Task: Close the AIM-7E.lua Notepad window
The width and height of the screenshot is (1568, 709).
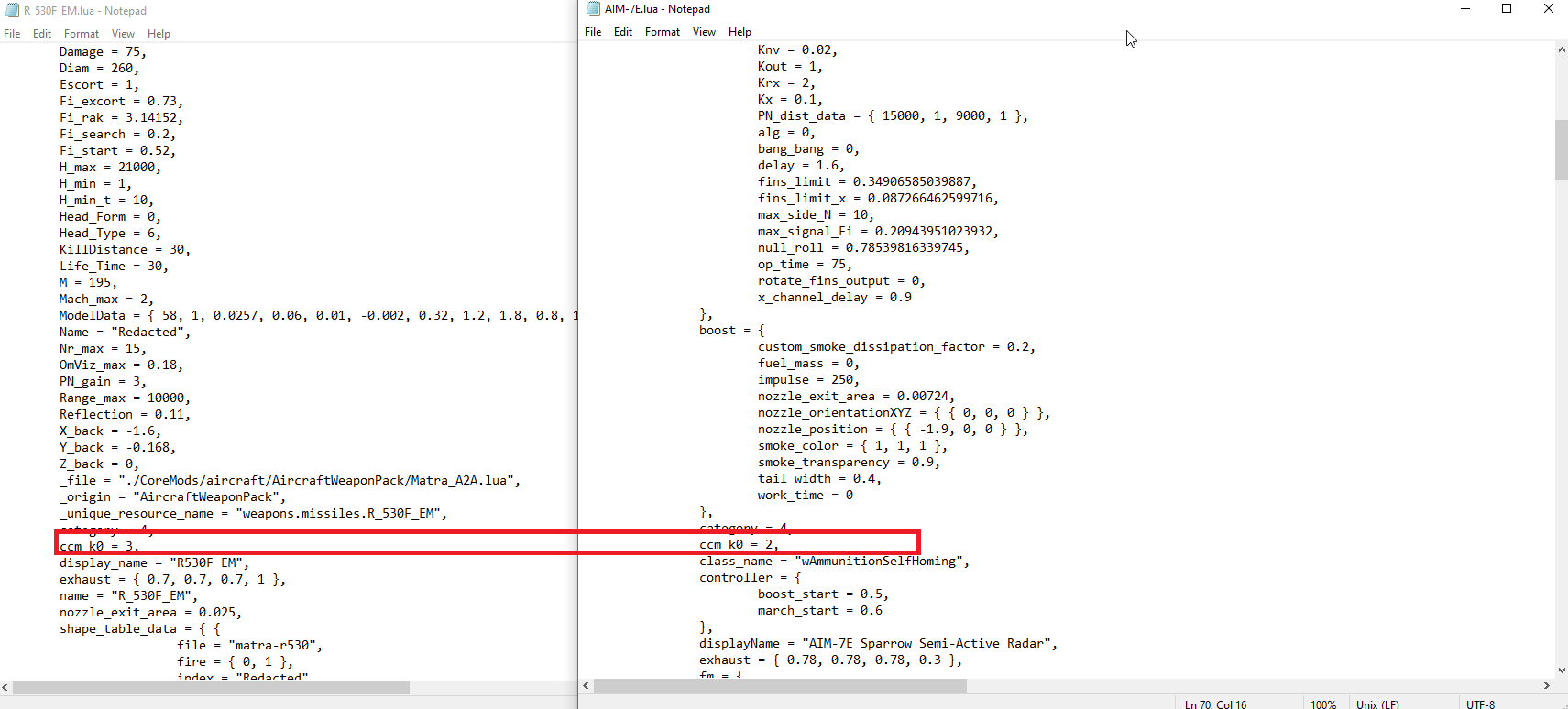Action: point(1549,9)
